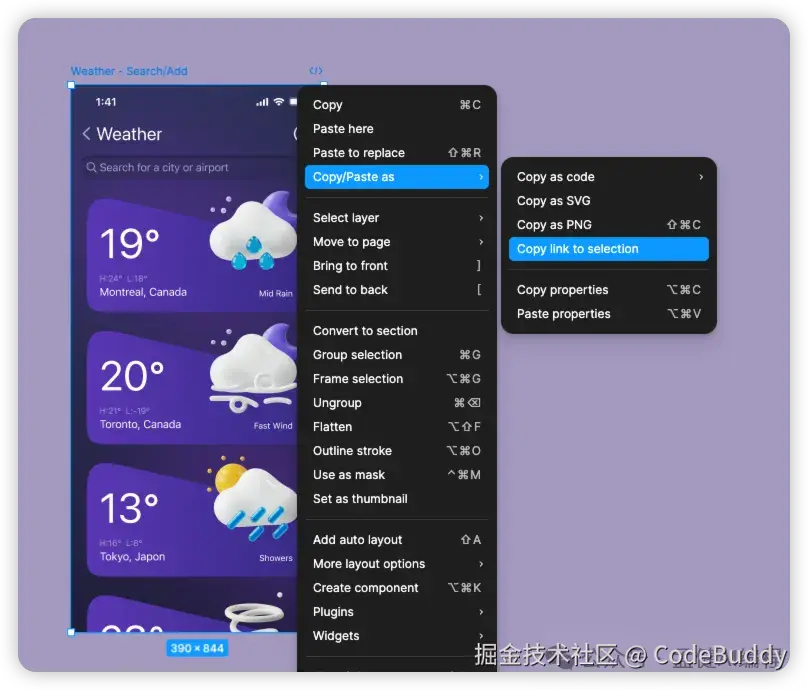Choose Send to back
The width and height of the screenshot is (808, 690).
pyautogui.click(x=396, y=290)
